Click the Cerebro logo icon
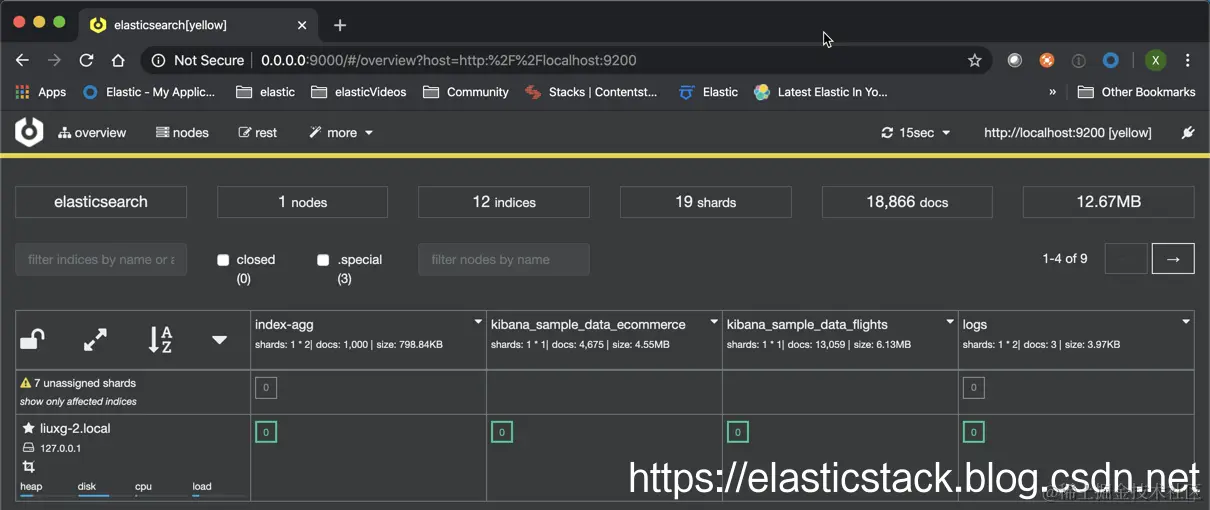The image size is (1210, 510). click(29, 132)
